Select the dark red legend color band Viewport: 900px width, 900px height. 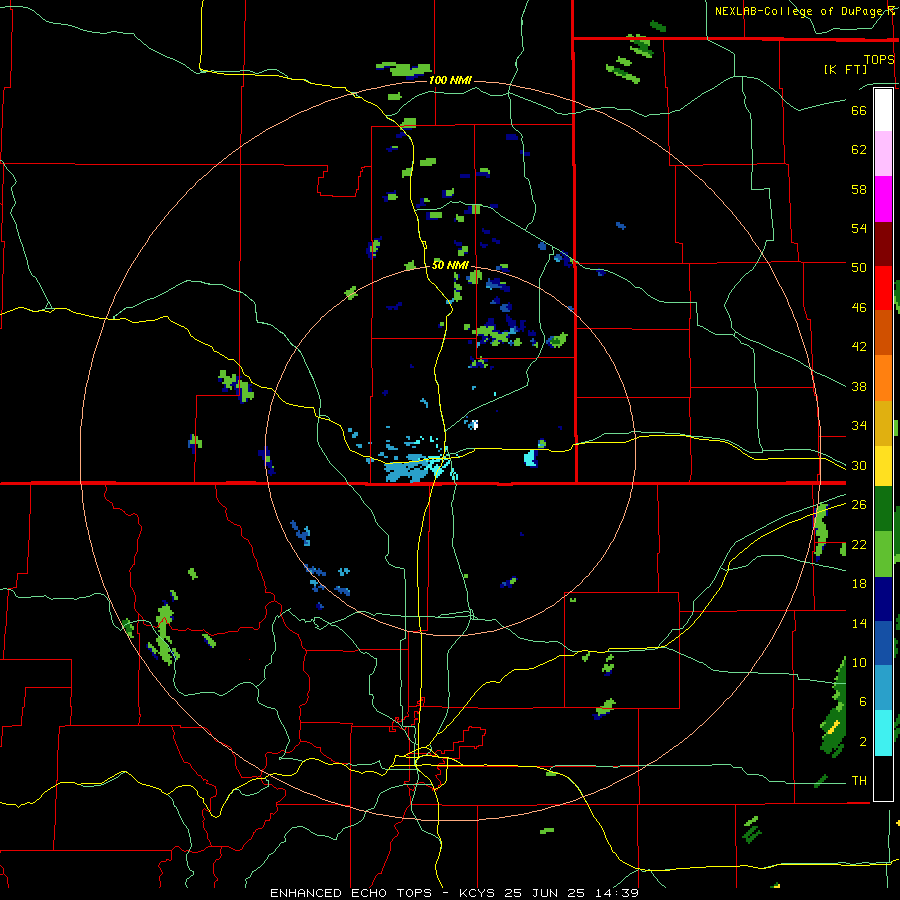[883, 244]
